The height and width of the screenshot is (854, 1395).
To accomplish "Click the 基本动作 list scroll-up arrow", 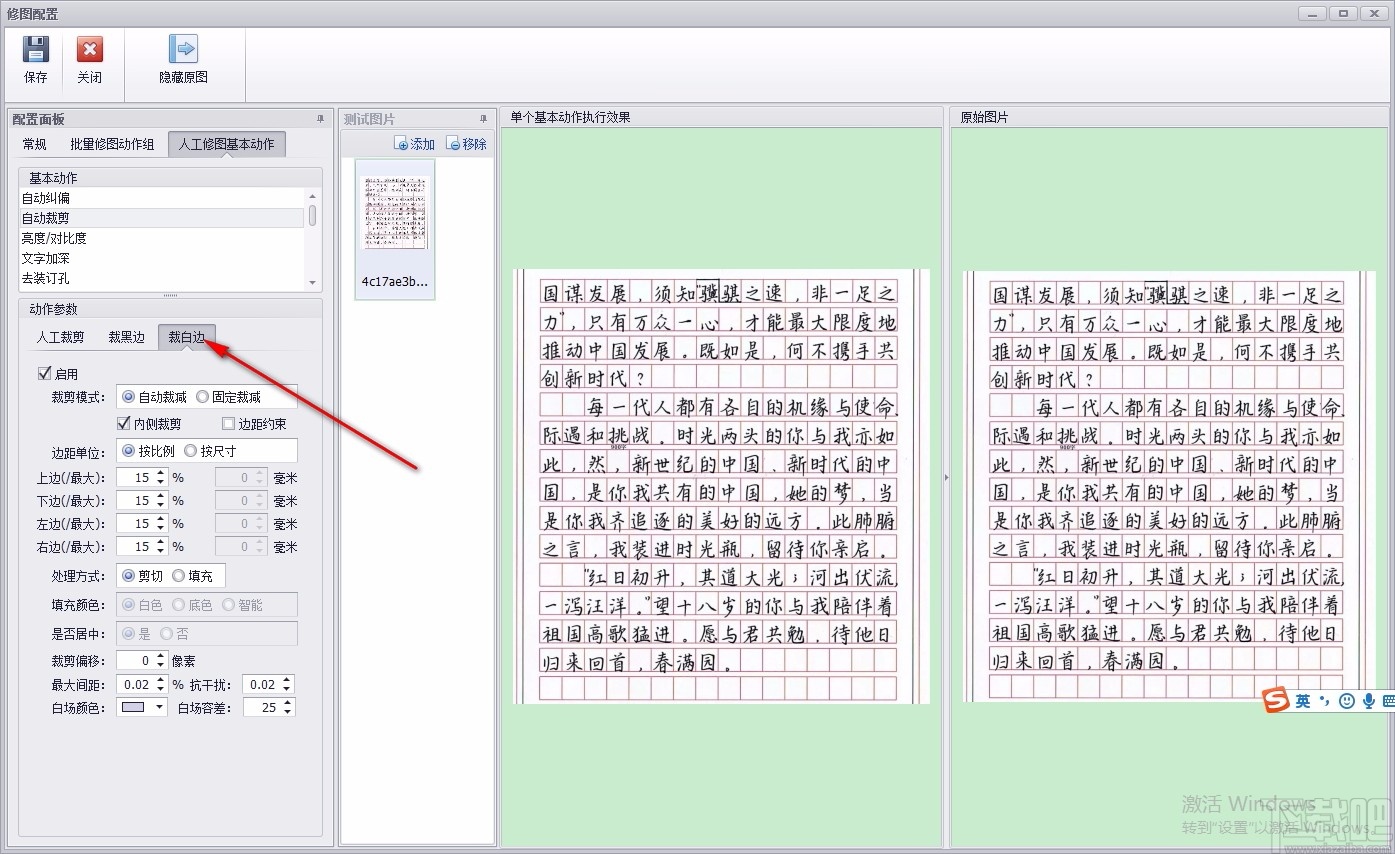I will pos(312,196).
